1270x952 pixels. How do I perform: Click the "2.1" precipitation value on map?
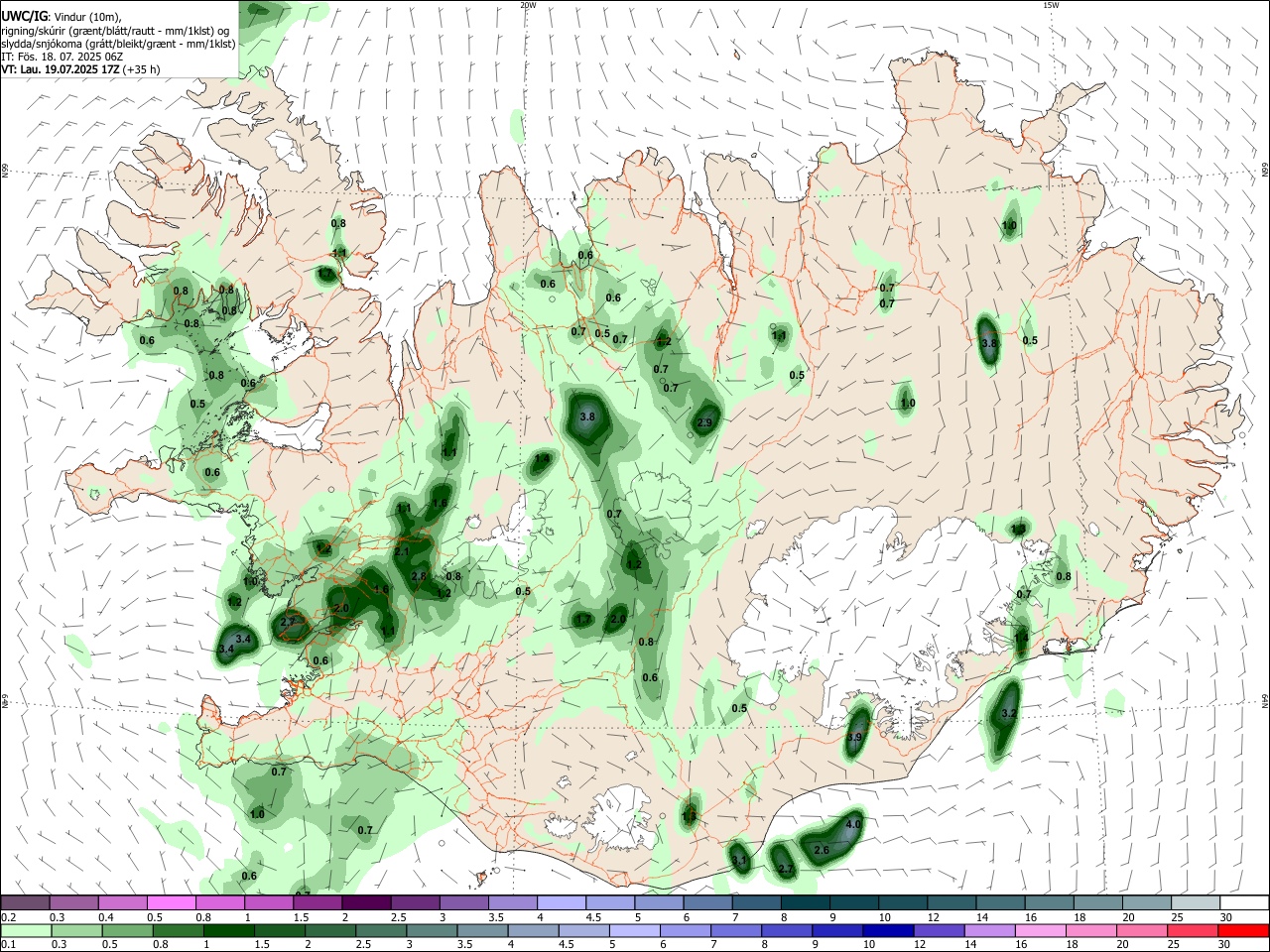click(x=402, y=551)
